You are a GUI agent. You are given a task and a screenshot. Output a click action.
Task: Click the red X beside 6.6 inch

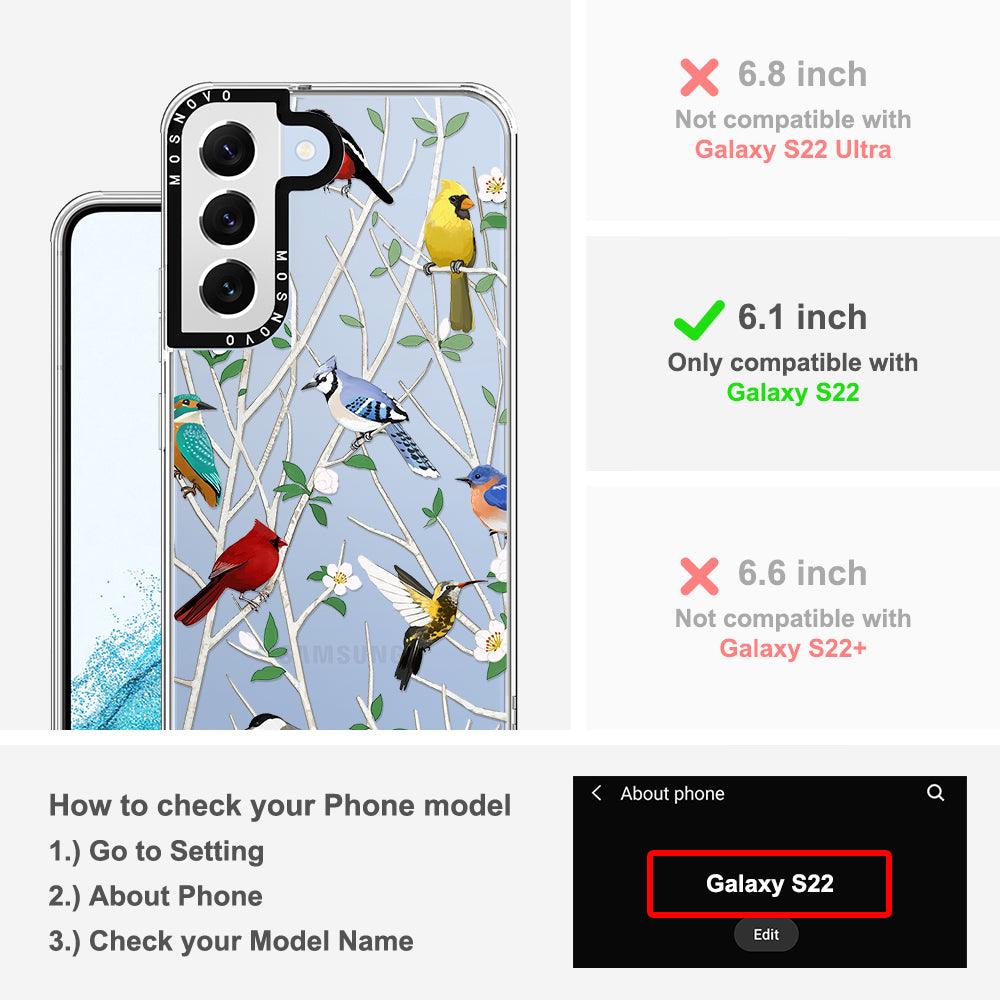699,576
